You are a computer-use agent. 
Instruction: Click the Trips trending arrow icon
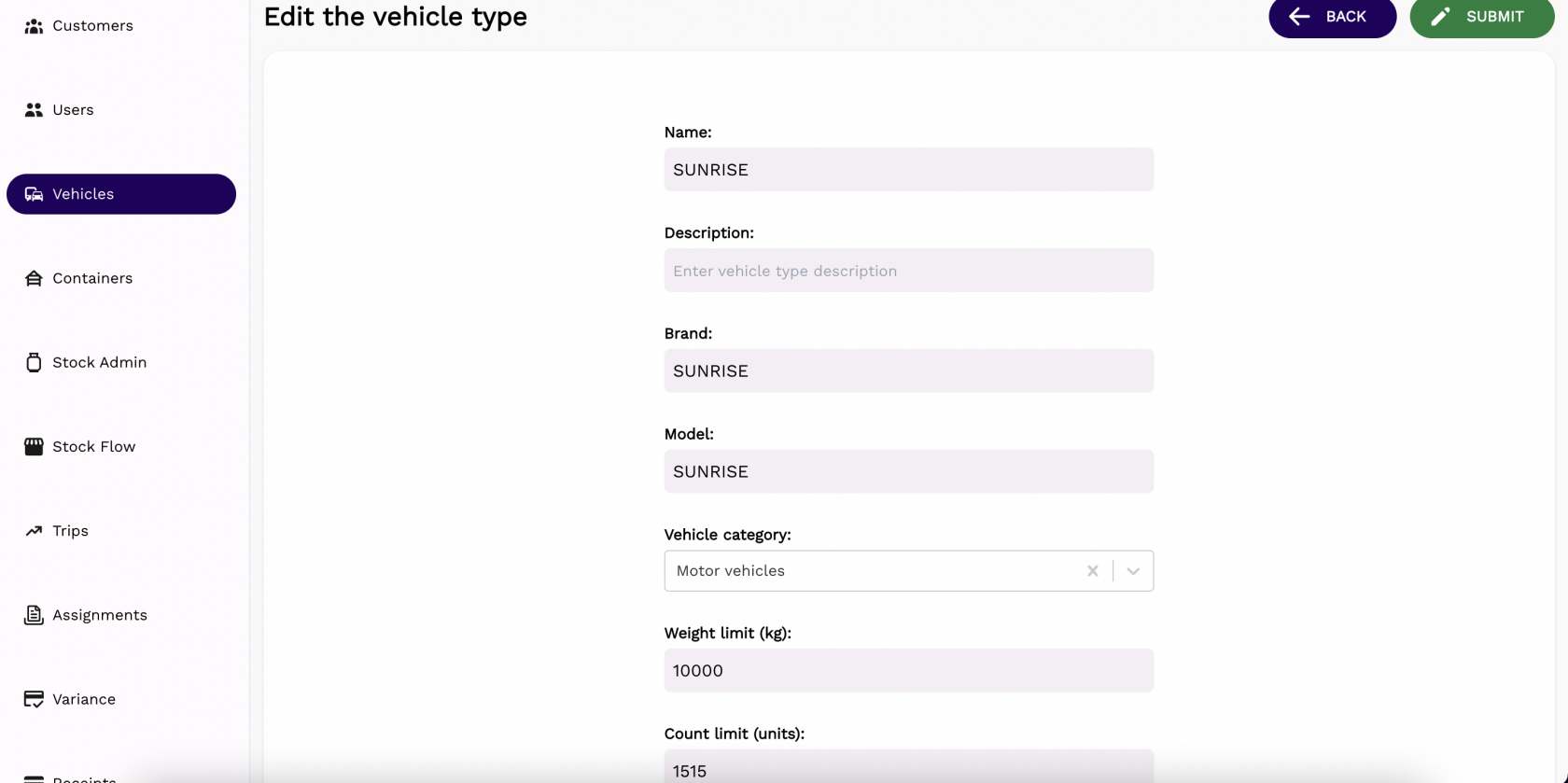tap(34, 531)
